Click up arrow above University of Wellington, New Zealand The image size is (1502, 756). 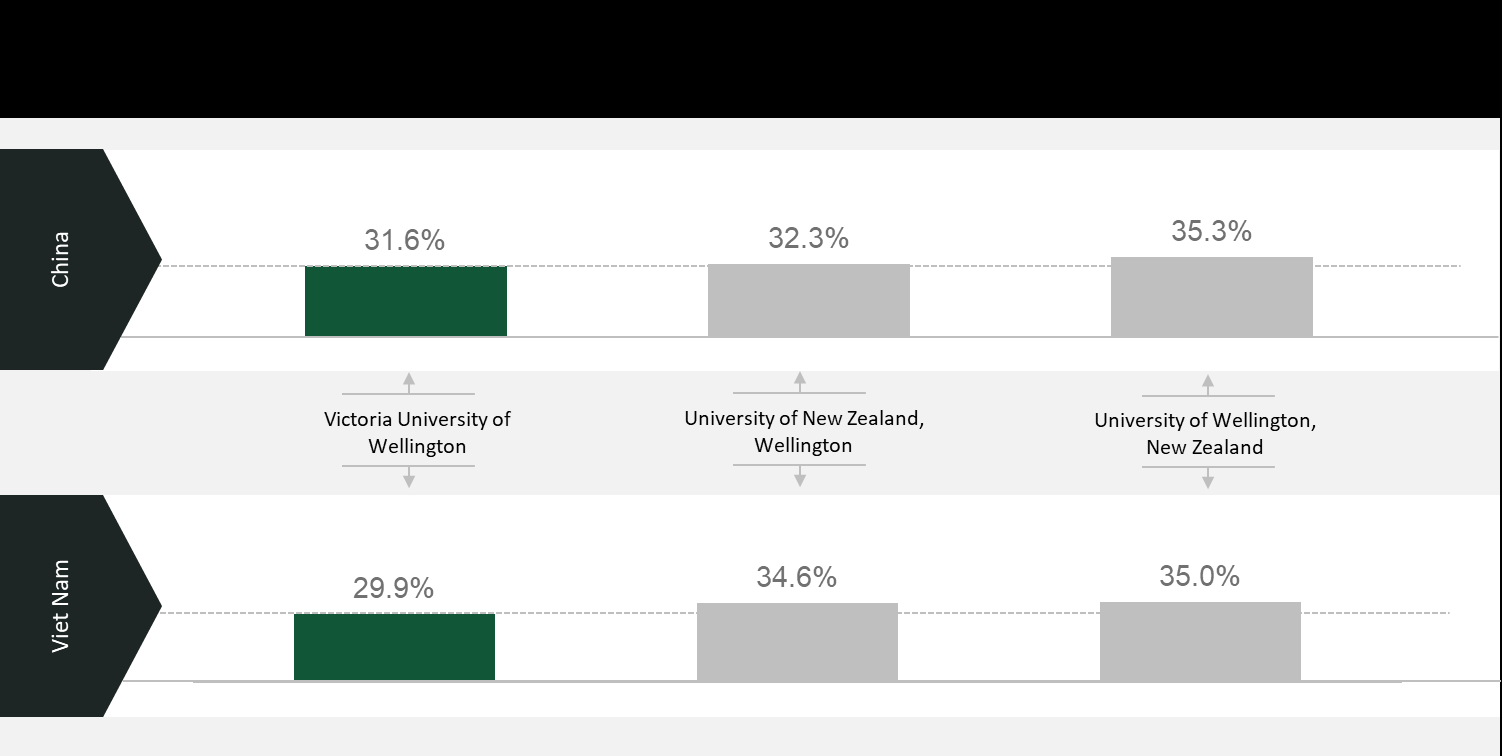1207,383
